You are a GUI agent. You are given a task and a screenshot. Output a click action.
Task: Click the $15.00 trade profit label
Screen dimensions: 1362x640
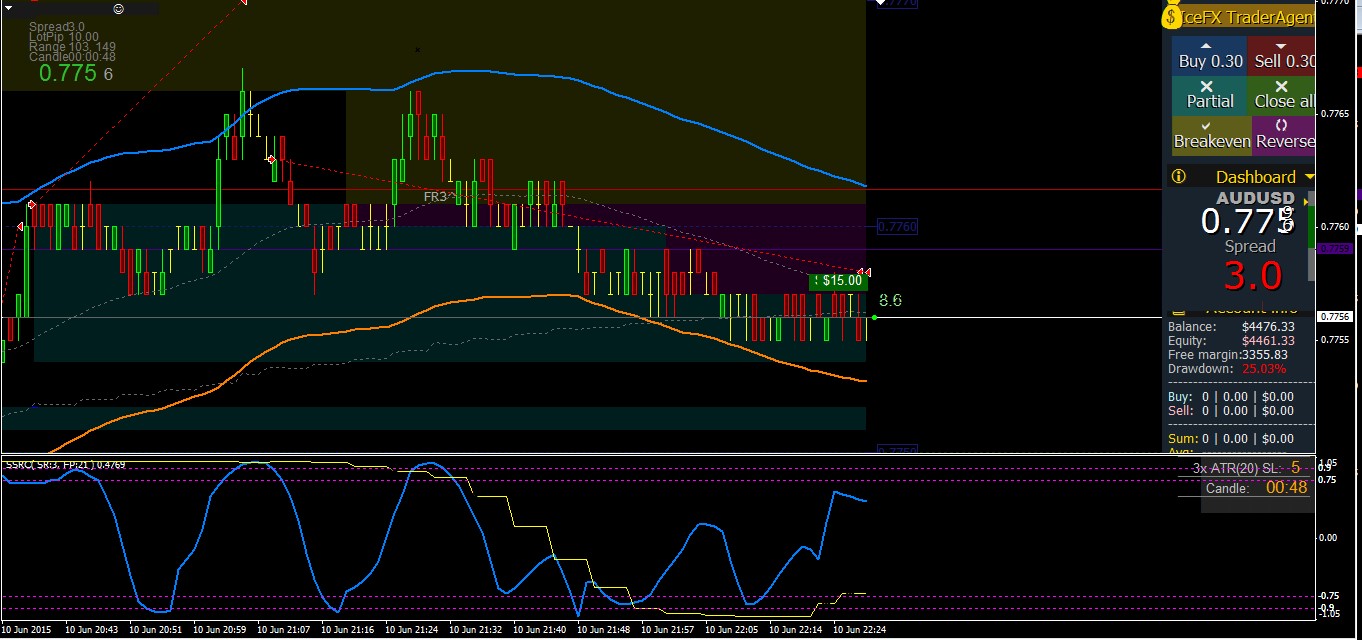[837, 281]
